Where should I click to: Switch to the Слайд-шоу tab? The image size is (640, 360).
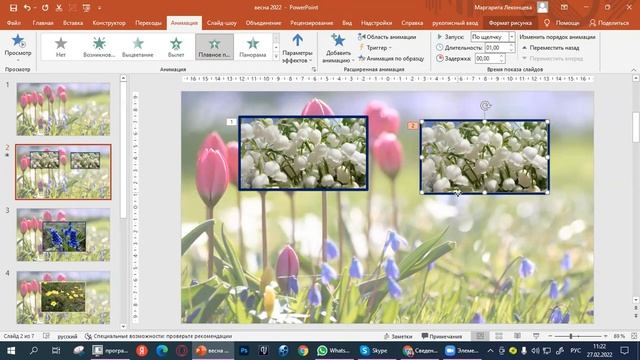coord(221,23)
